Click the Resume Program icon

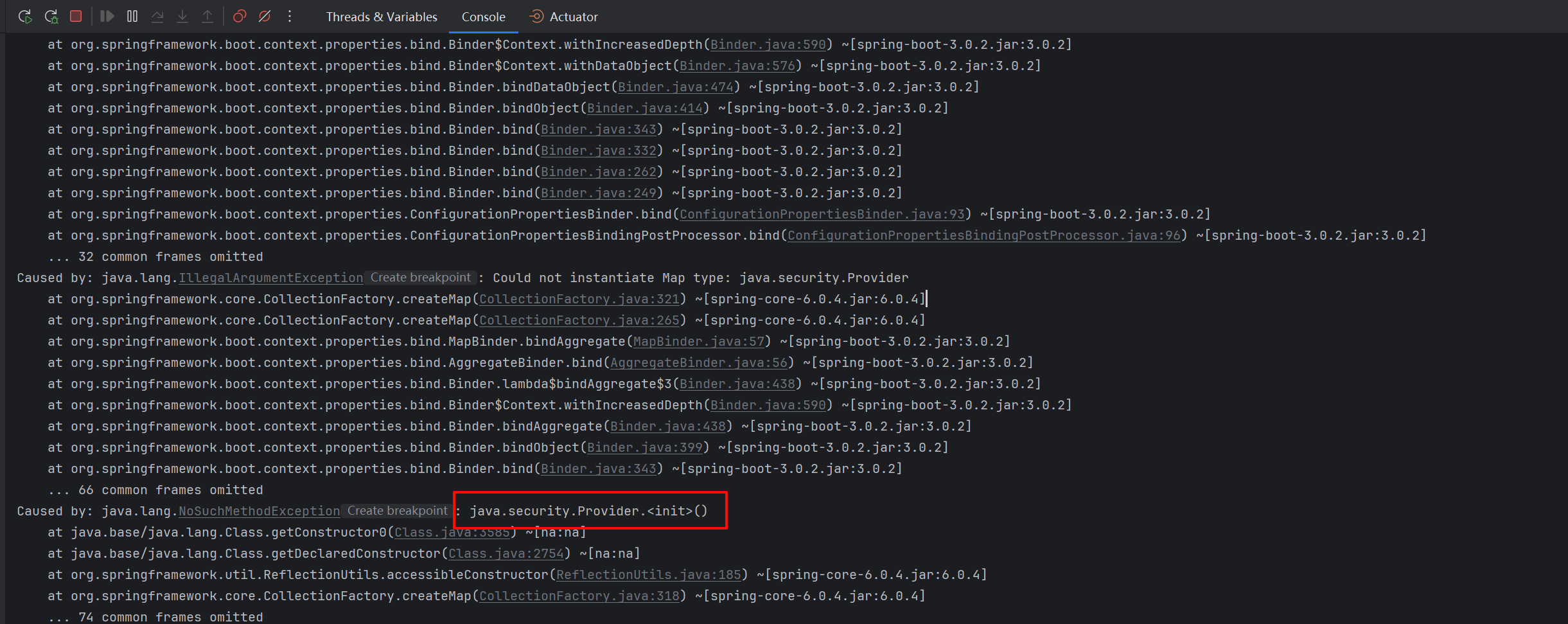[107, 16]
